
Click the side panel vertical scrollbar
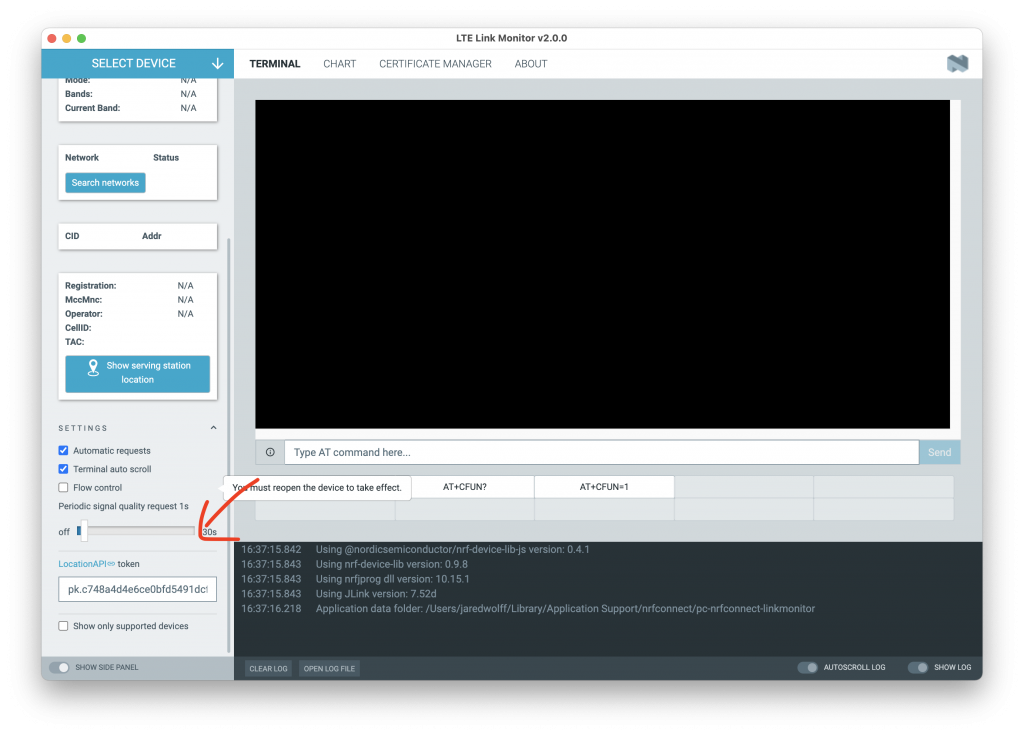click(x=229, y=444)
